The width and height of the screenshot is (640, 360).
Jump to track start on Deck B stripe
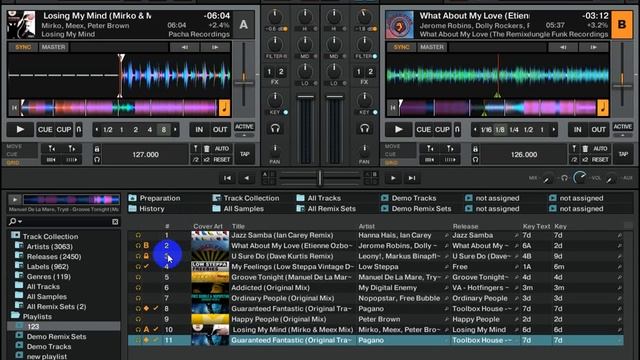(392, 108)
